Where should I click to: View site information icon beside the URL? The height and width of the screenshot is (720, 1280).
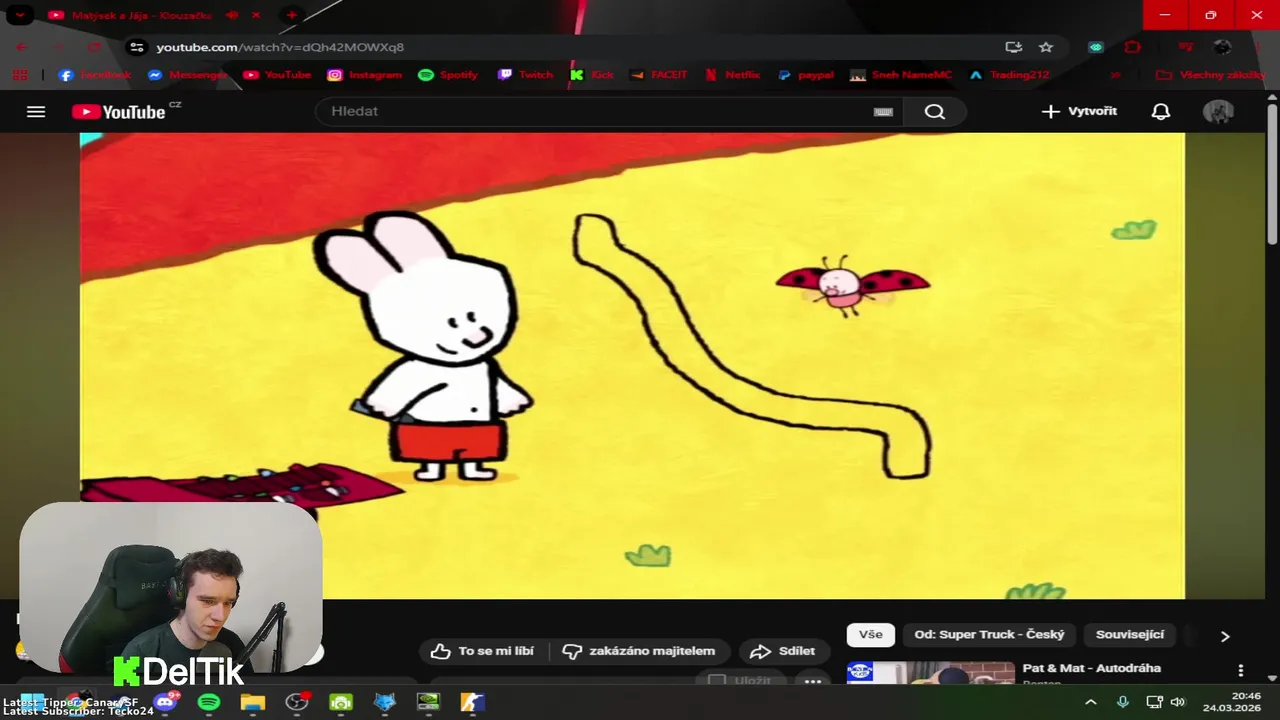138,47
